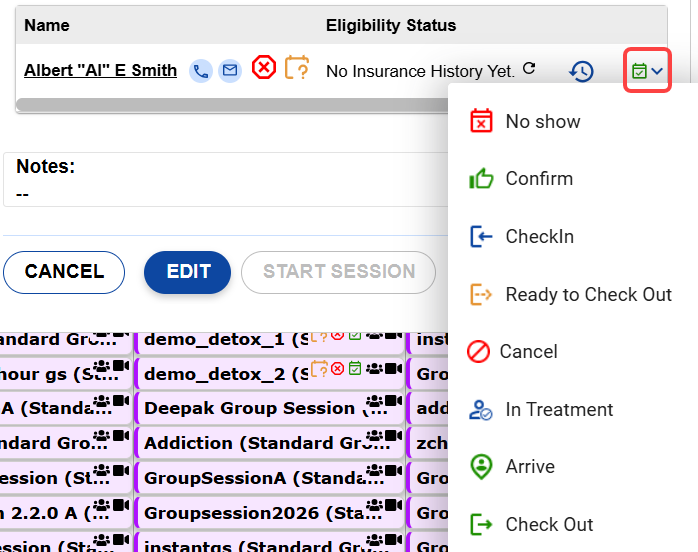Choose Cancel from status dropdown list
This screenshot has width=698, height=552.
[x=528, y=351]
